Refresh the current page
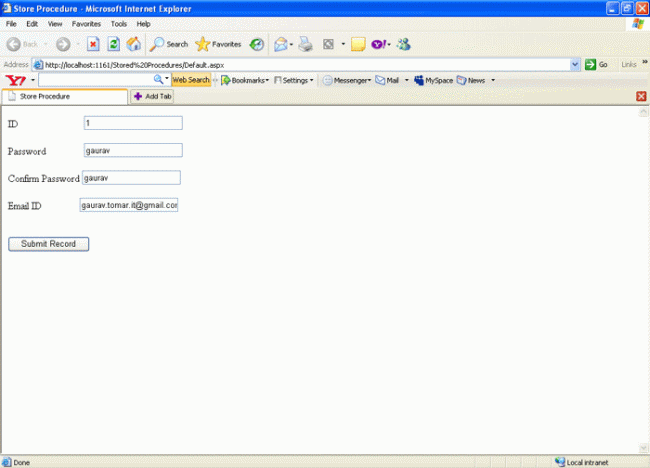650x468 pixels. coord(114,44)
